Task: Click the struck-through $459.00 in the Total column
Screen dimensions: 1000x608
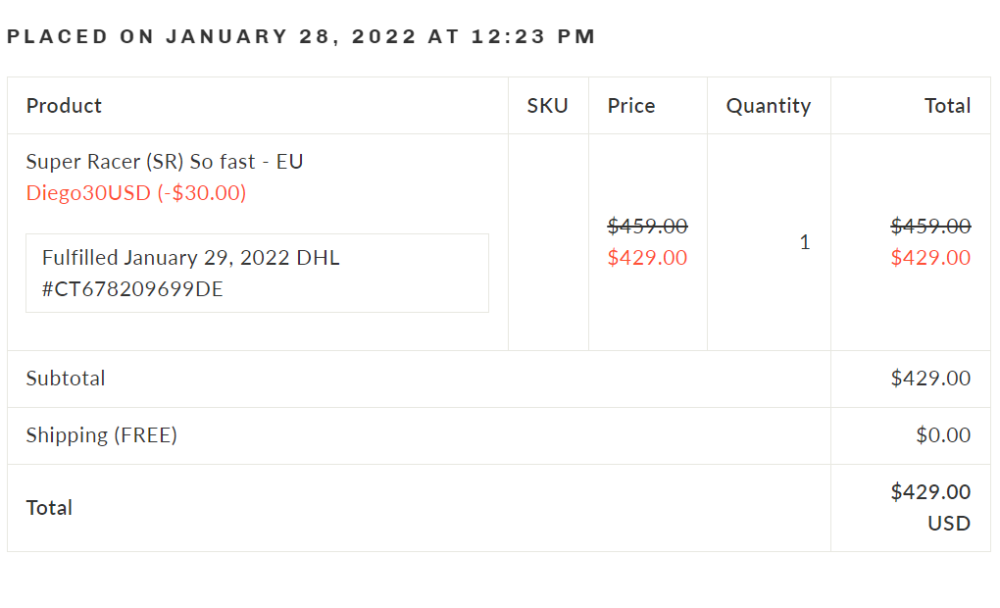Action: [x=930, y=226]
